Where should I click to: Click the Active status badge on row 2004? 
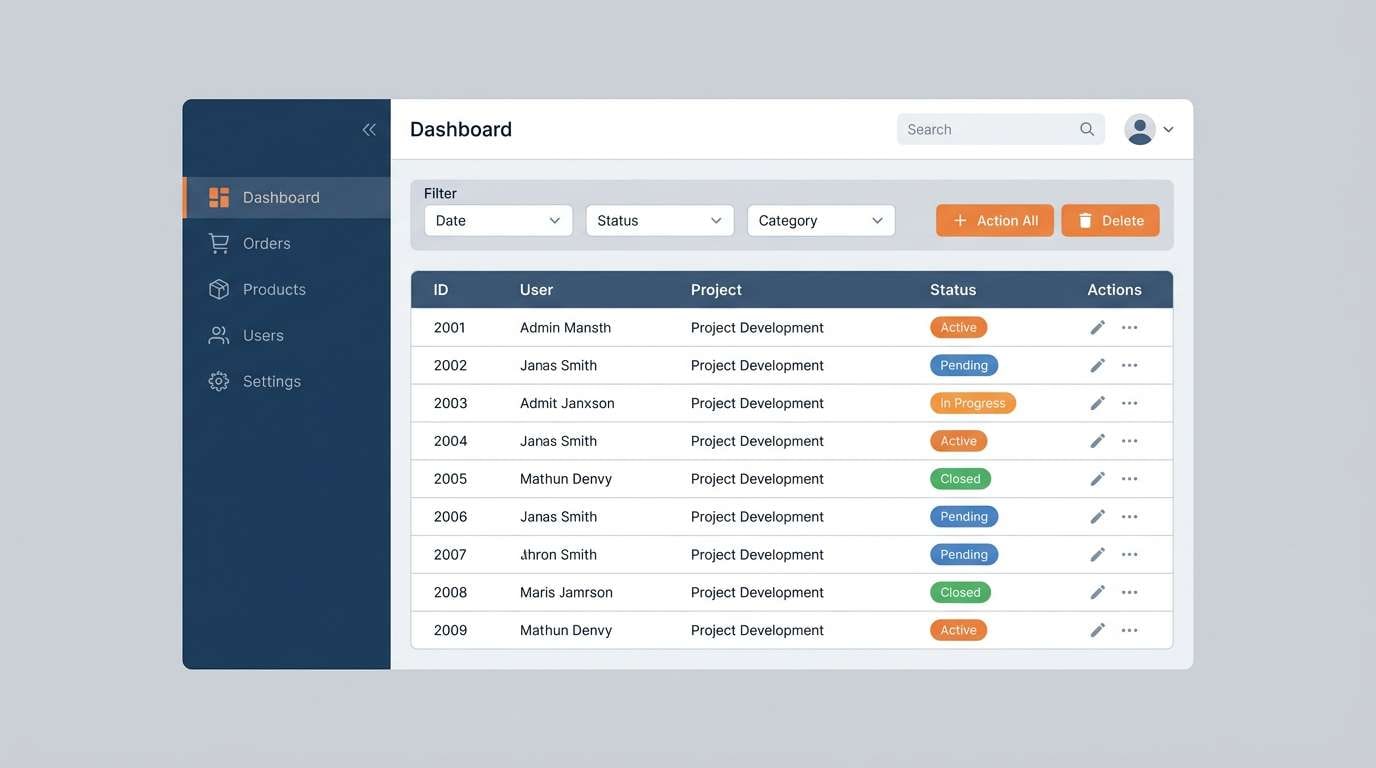[958, 439]
